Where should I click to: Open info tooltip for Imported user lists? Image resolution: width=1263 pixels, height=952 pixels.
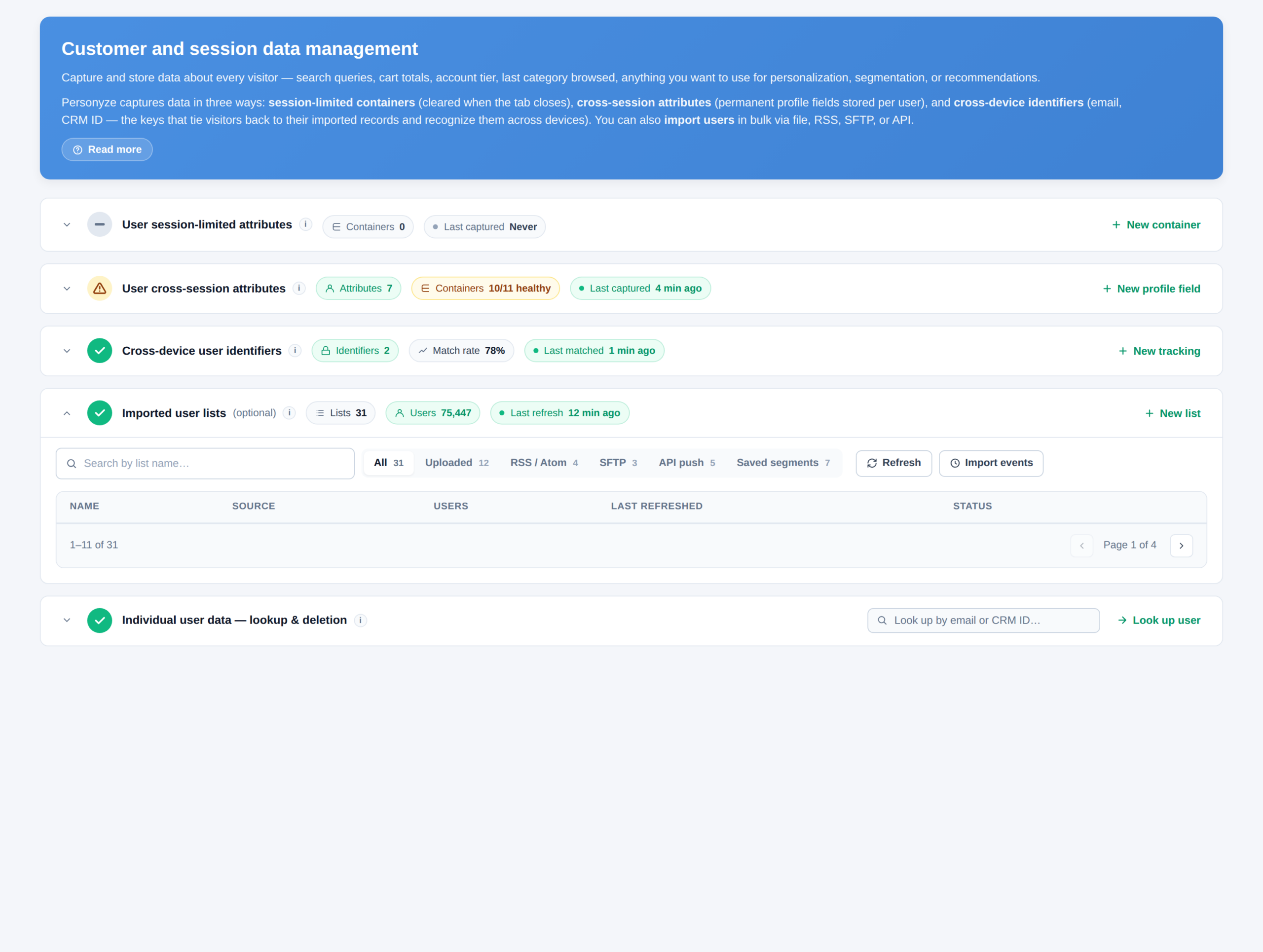[x=289, y=413]
